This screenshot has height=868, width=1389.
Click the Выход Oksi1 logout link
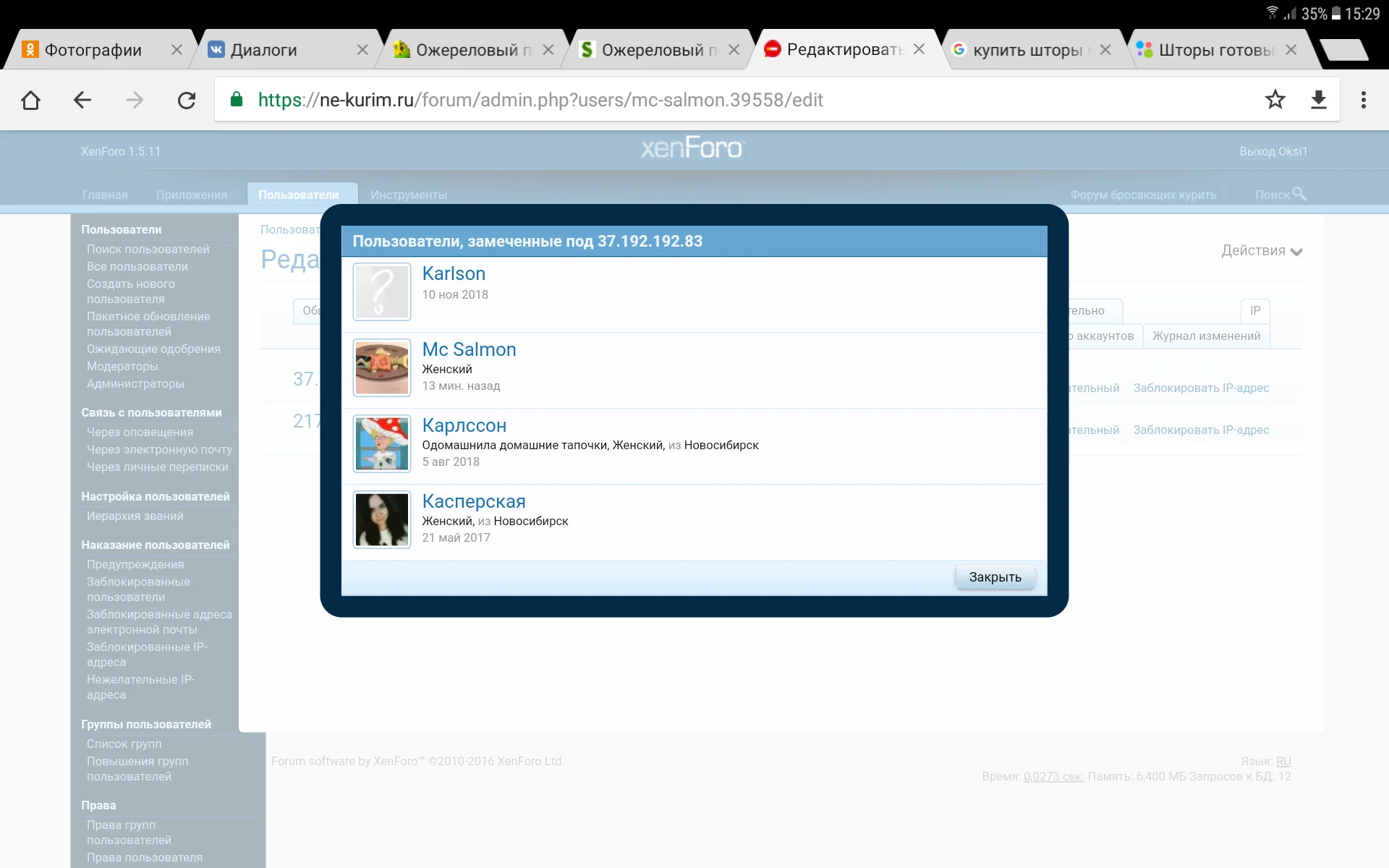point(1273,151)
